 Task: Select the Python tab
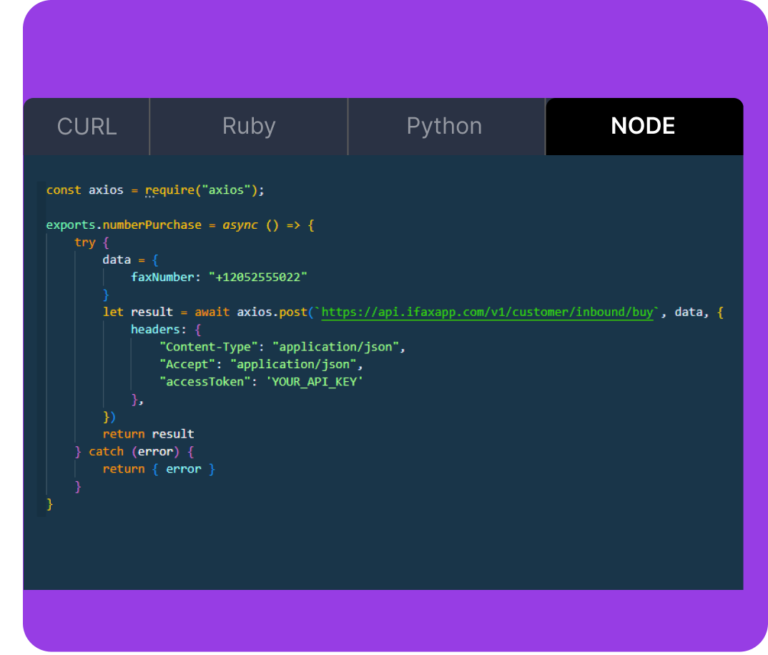coord(444,127)
